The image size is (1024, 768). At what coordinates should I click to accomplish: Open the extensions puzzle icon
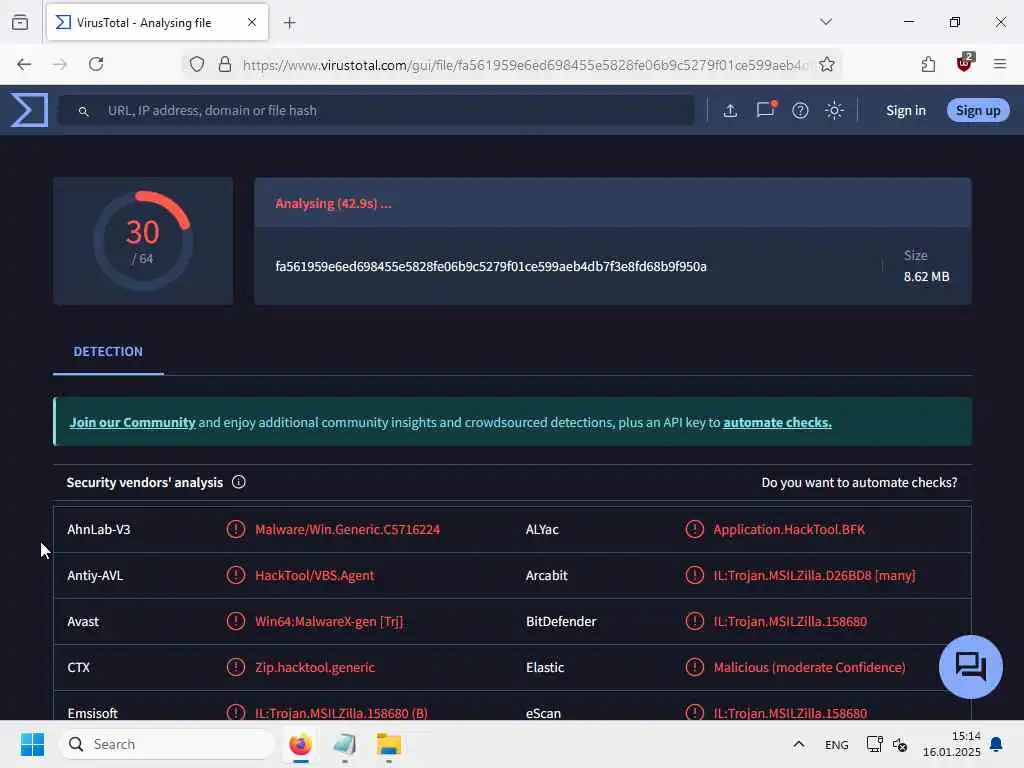click(928, 64)
